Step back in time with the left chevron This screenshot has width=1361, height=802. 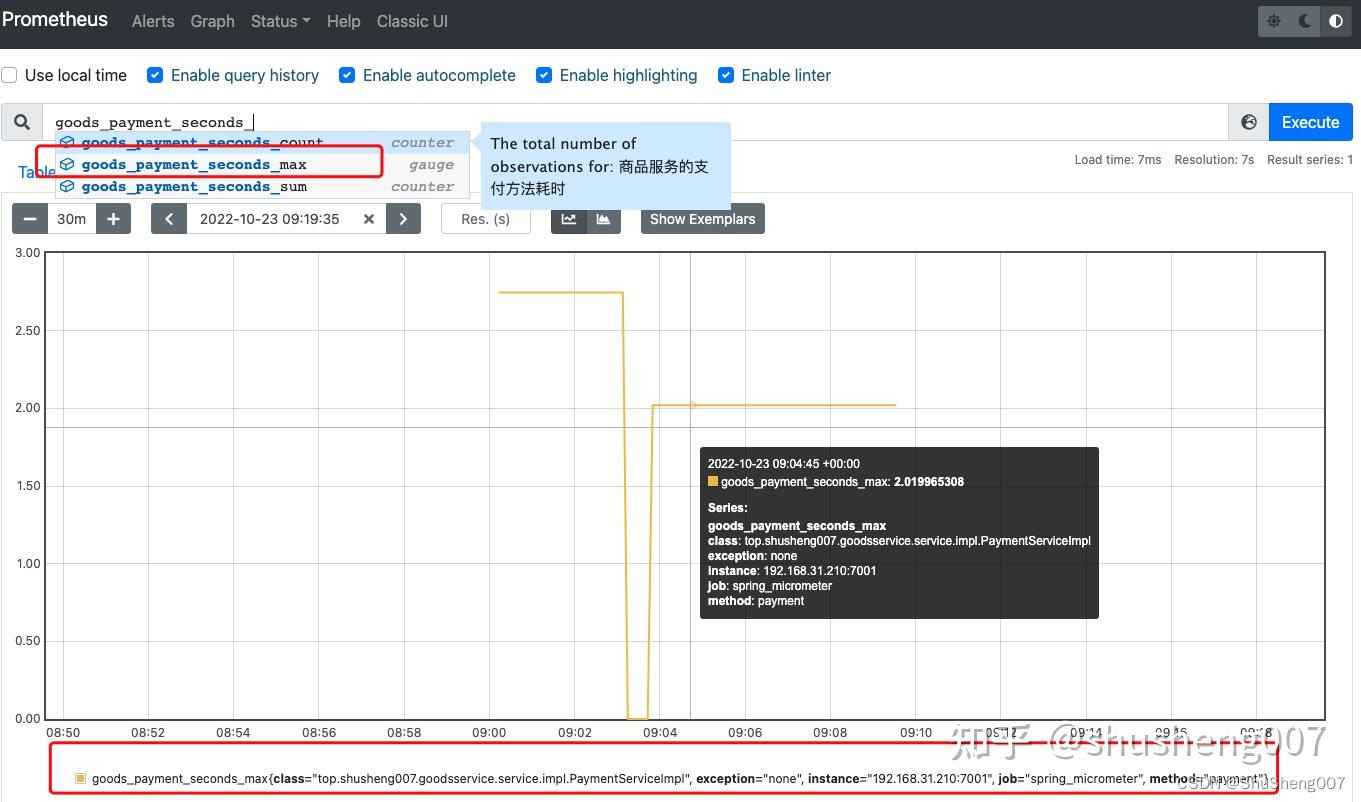click(168, 218)
